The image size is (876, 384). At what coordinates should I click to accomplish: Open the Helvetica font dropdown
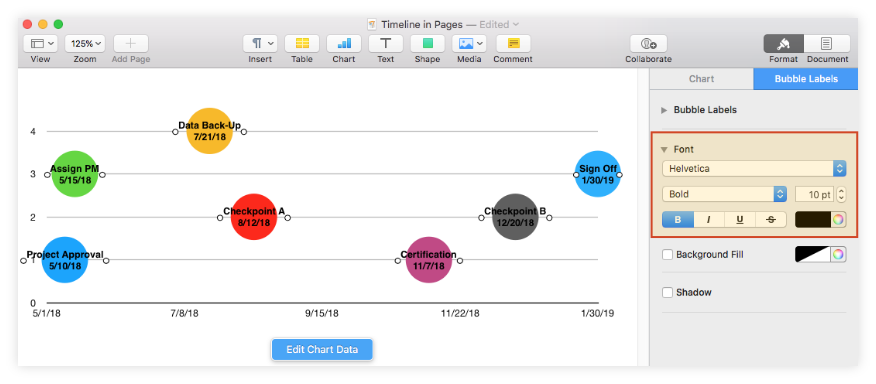tap(754, 168)
